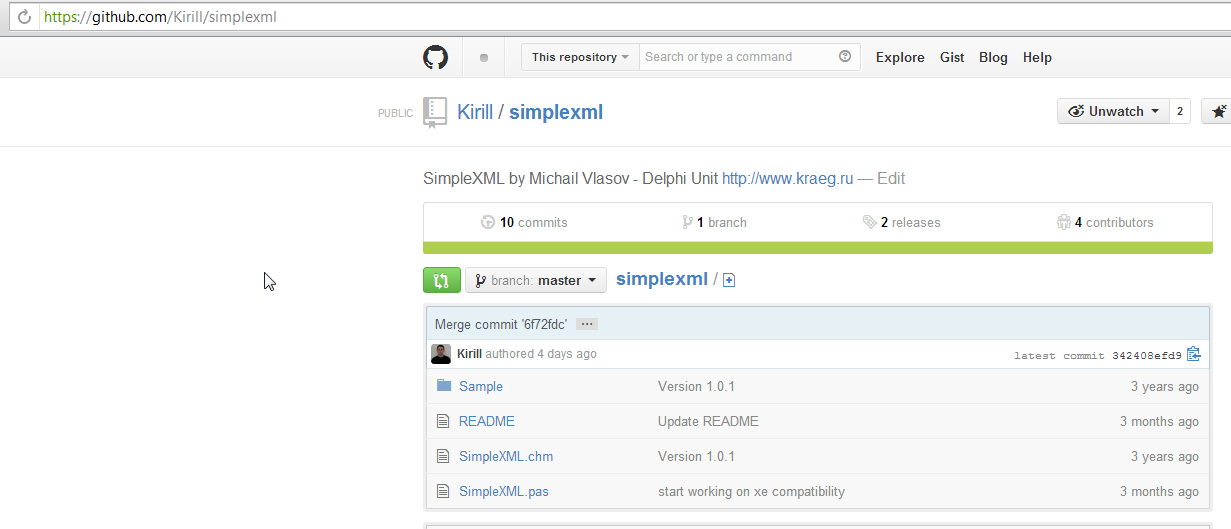1231x529 pixels.
Task: Open the Gist link in header
Action: [x=952, y=57]
